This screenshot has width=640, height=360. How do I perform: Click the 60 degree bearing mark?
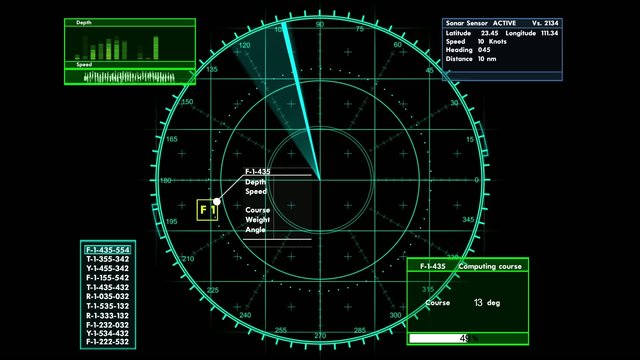[398, 45]
